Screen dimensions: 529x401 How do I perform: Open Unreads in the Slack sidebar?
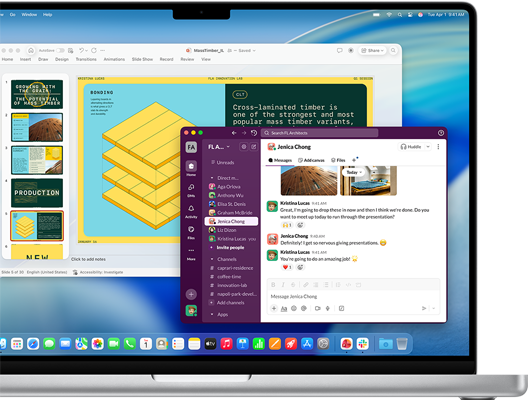coord(223,163)
